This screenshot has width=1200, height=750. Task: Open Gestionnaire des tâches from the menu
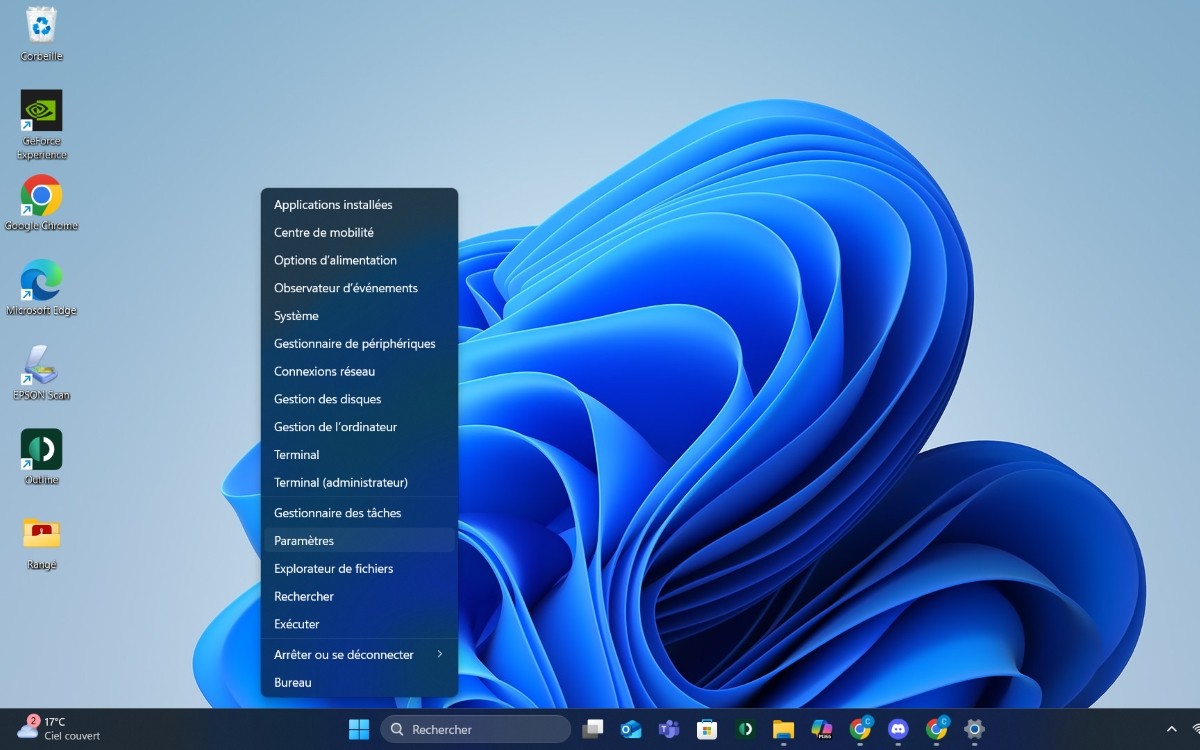338,512
